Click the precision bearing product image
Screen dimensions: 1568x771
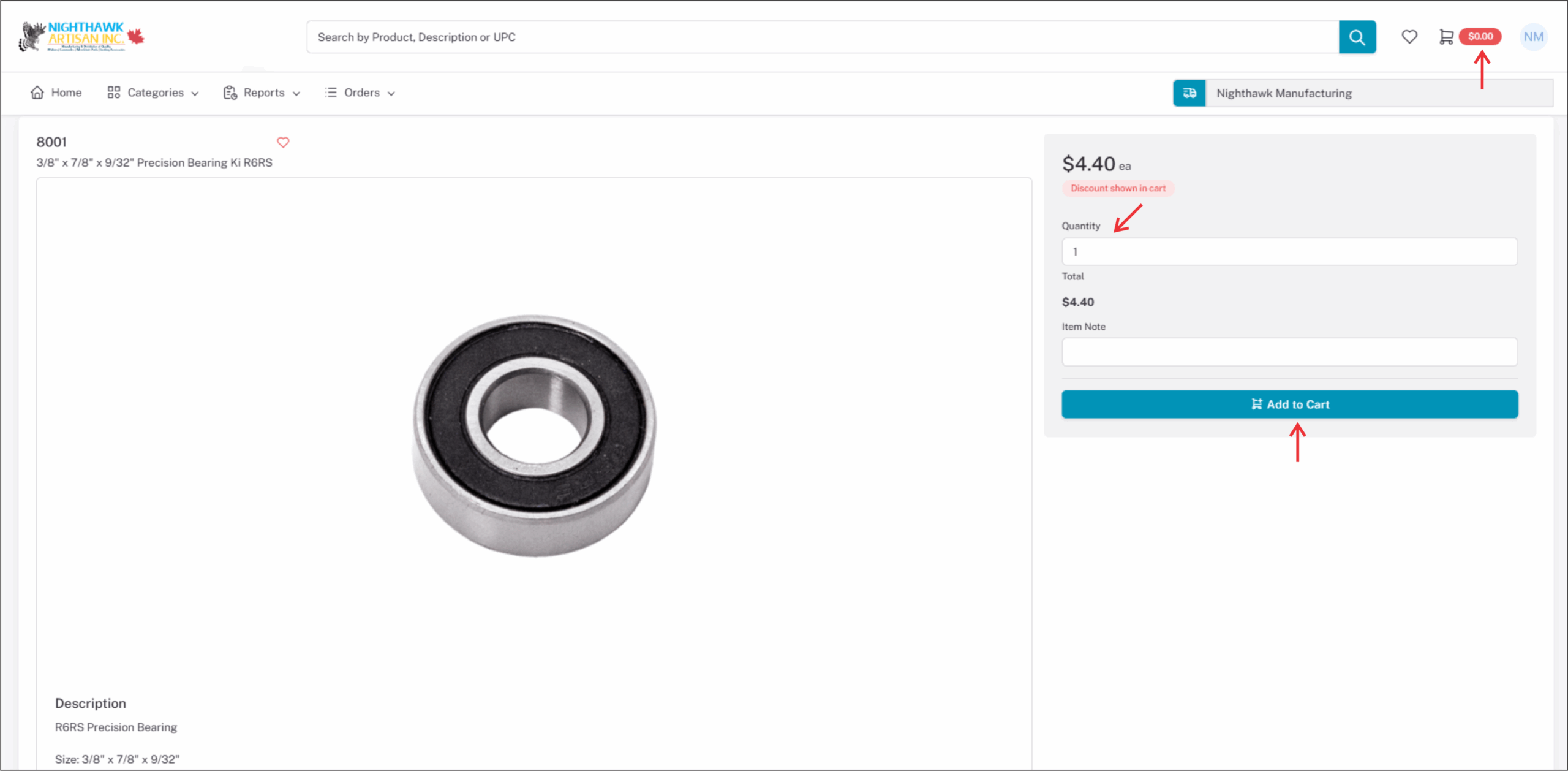[534, 436]
